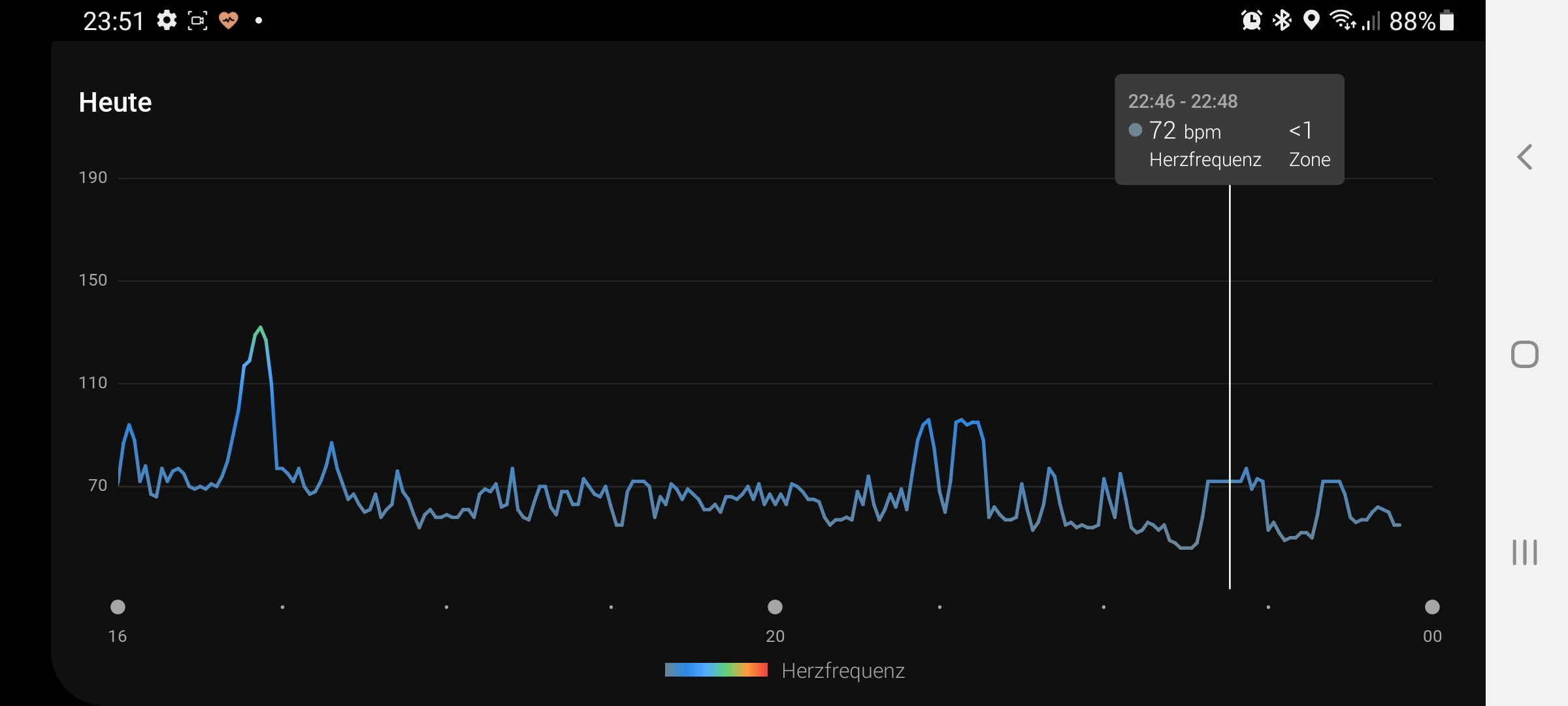Viewport: 1568px width, 706px height.
Task: Tap the settings gear status icon
Action: [x=167, y=21]
